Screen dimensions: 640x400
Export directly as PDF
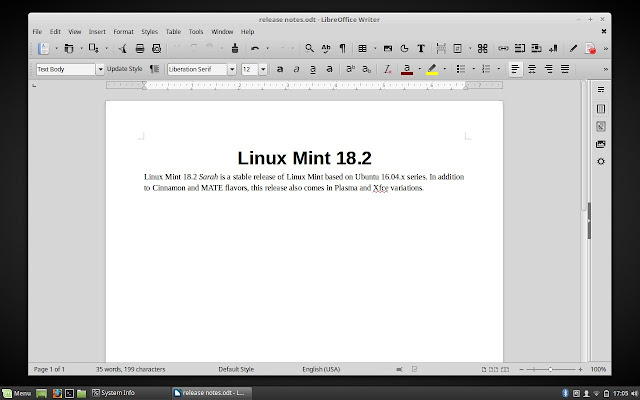(x=122, y=49)
